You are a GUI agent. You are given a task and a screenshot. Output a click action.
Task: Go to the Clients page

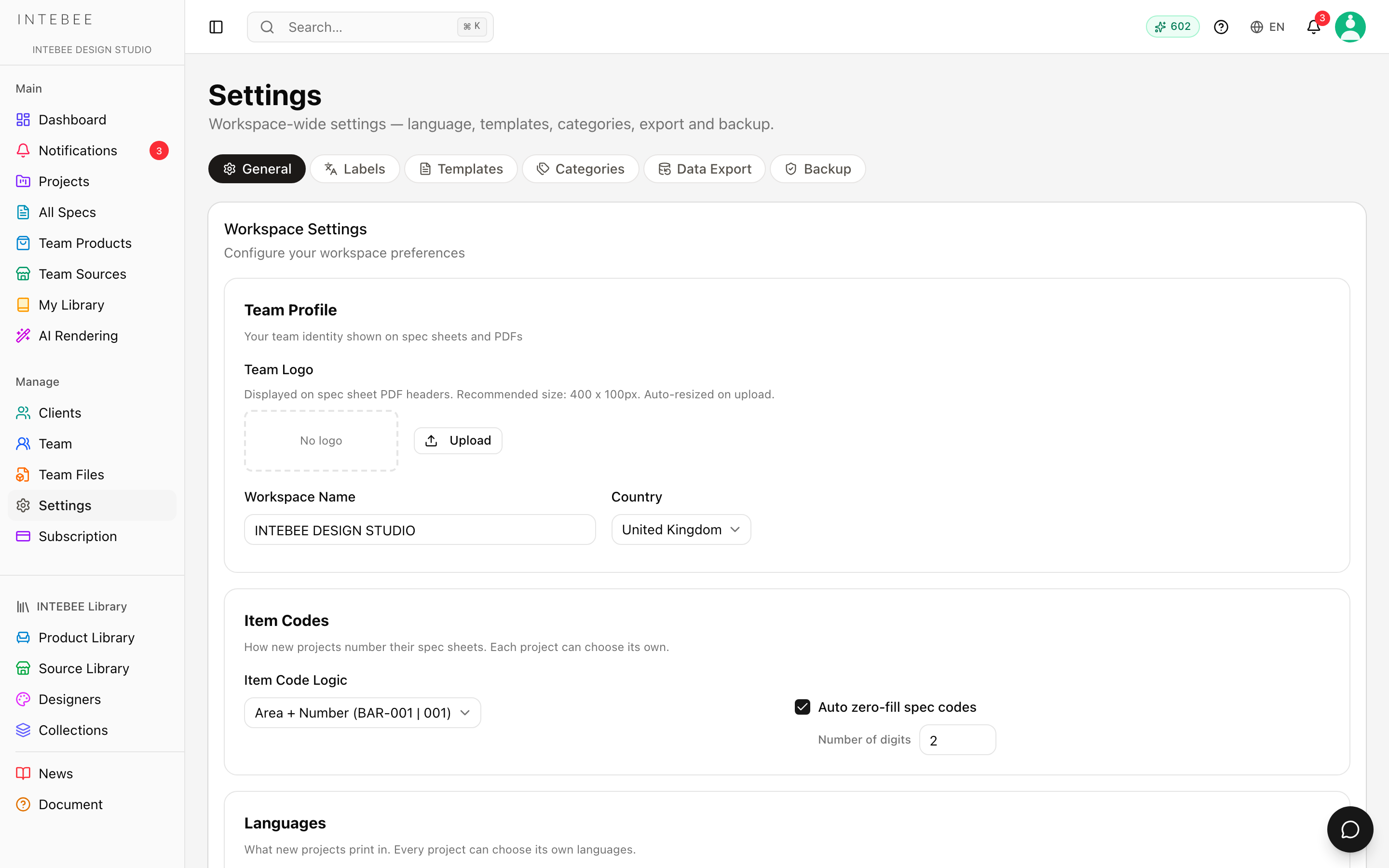[92, 413]
